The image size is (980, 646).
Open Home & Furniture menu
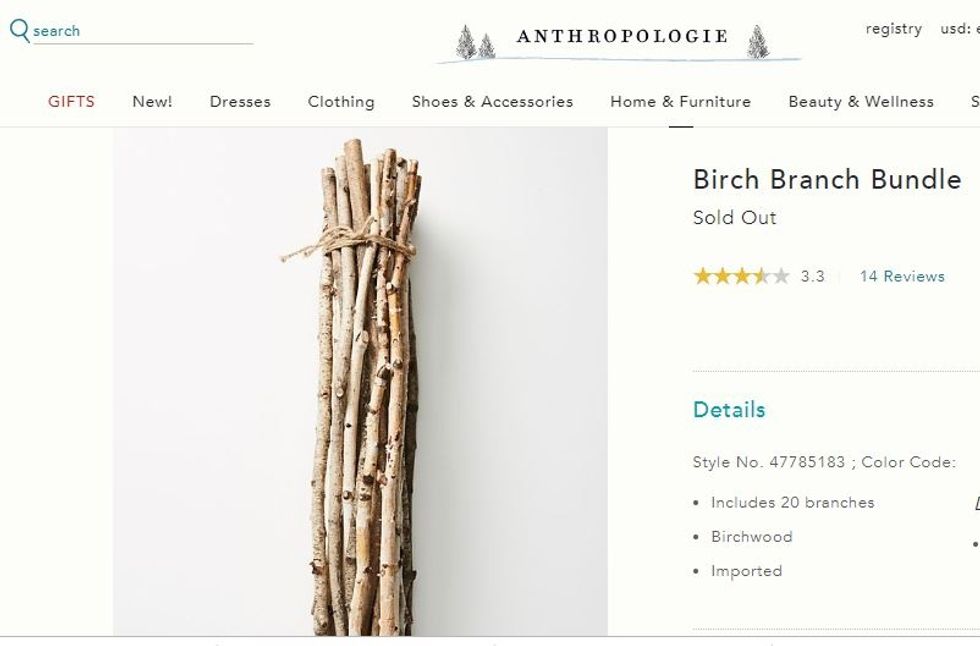pos(680,101)
